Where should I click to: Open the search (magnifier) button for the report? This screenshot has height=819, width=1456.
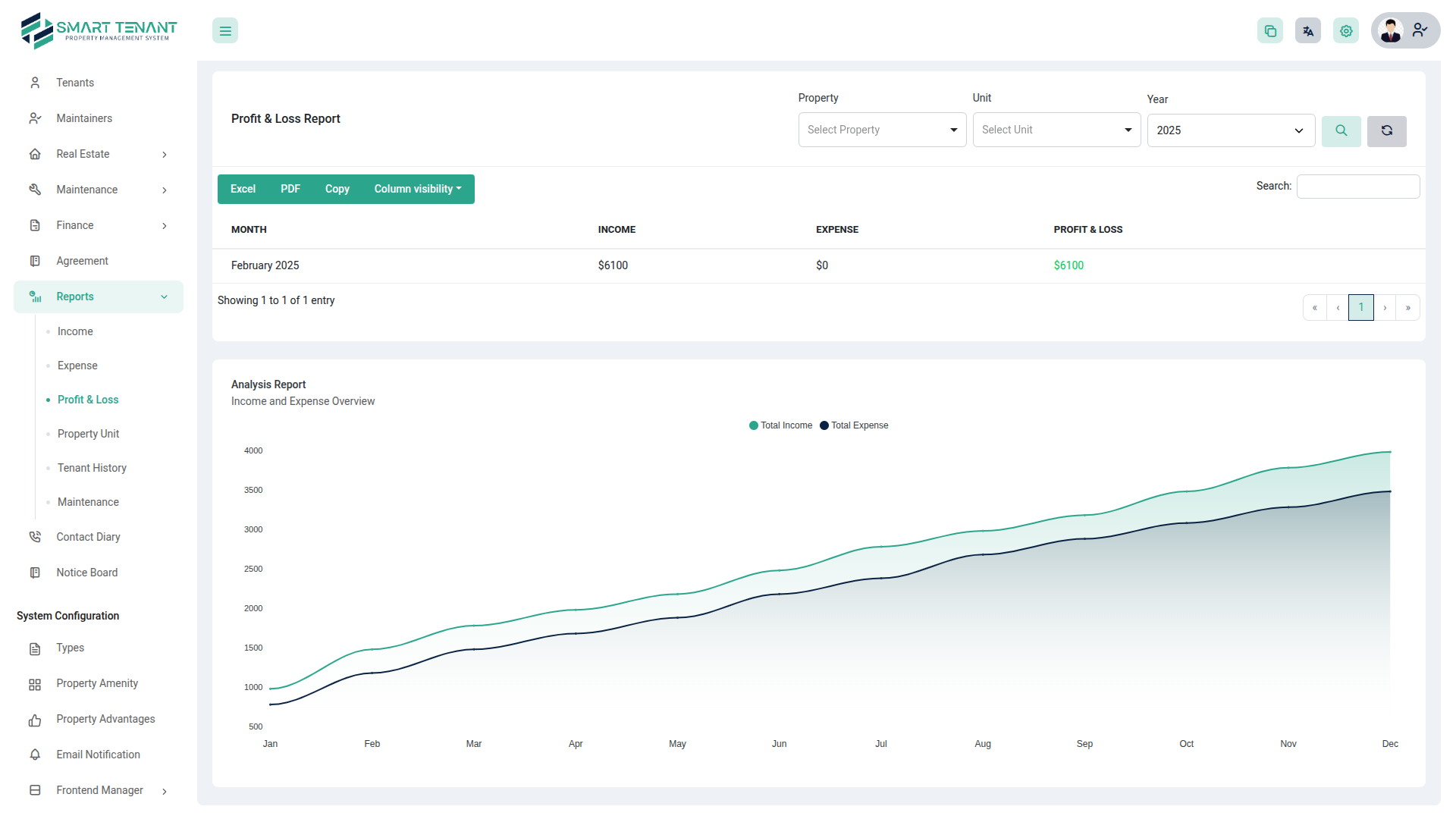click(x=1341, y=130)
